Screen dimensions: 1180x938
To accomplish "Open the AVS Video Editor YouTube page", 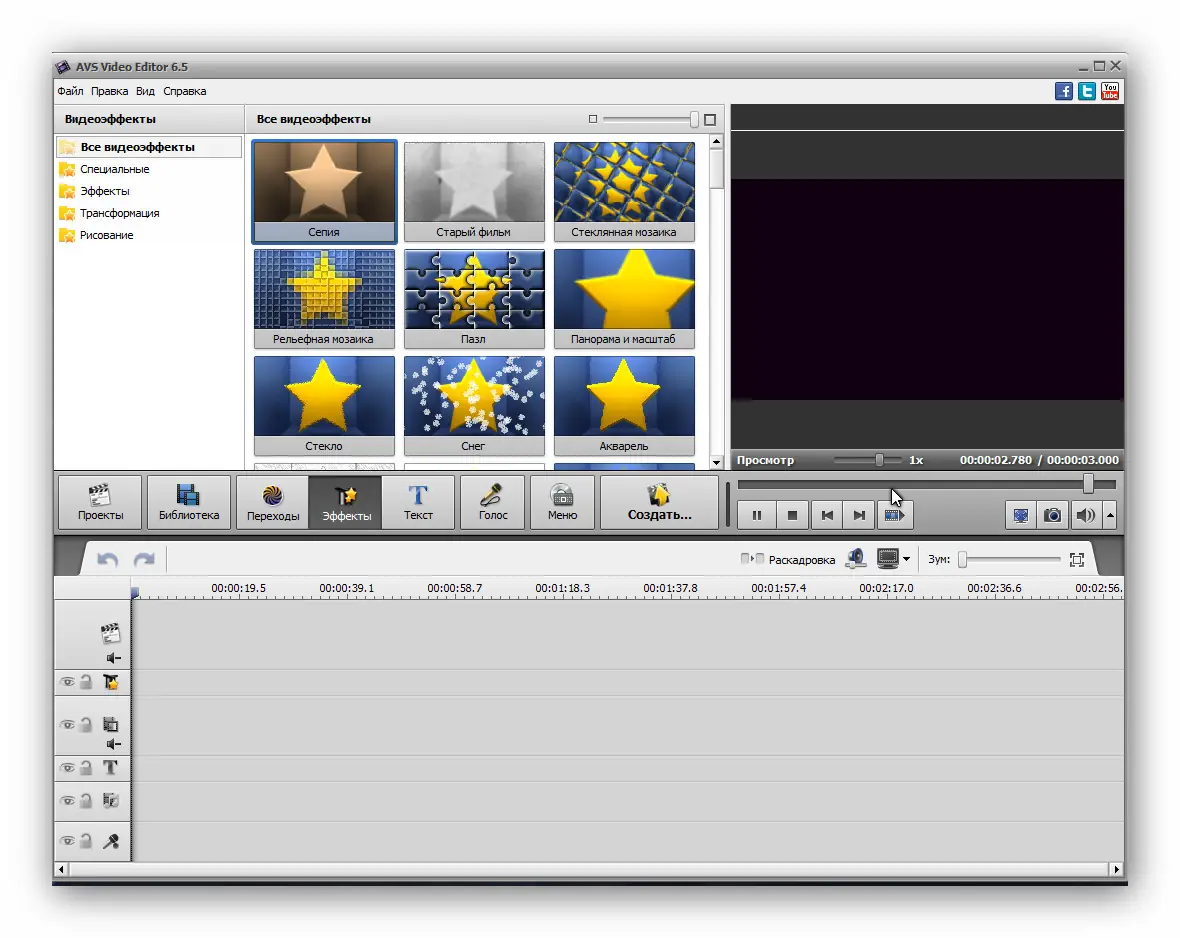I will [x=1109, y=91].
